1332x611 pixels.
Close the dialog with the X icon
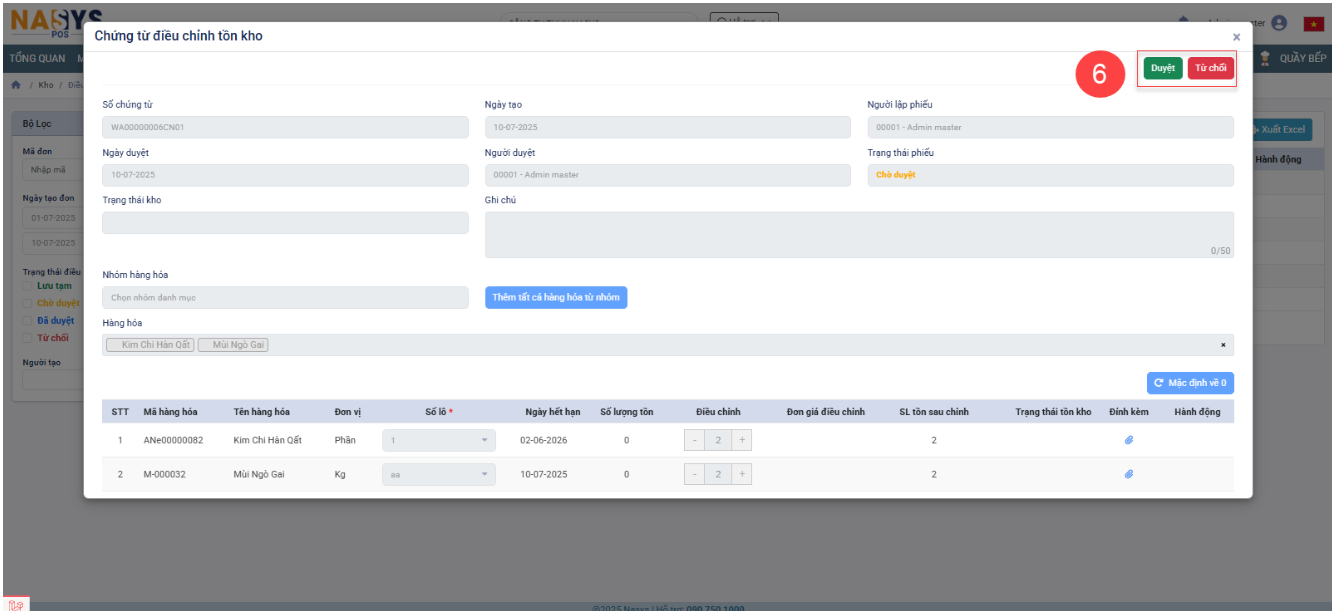[1236, 37]
